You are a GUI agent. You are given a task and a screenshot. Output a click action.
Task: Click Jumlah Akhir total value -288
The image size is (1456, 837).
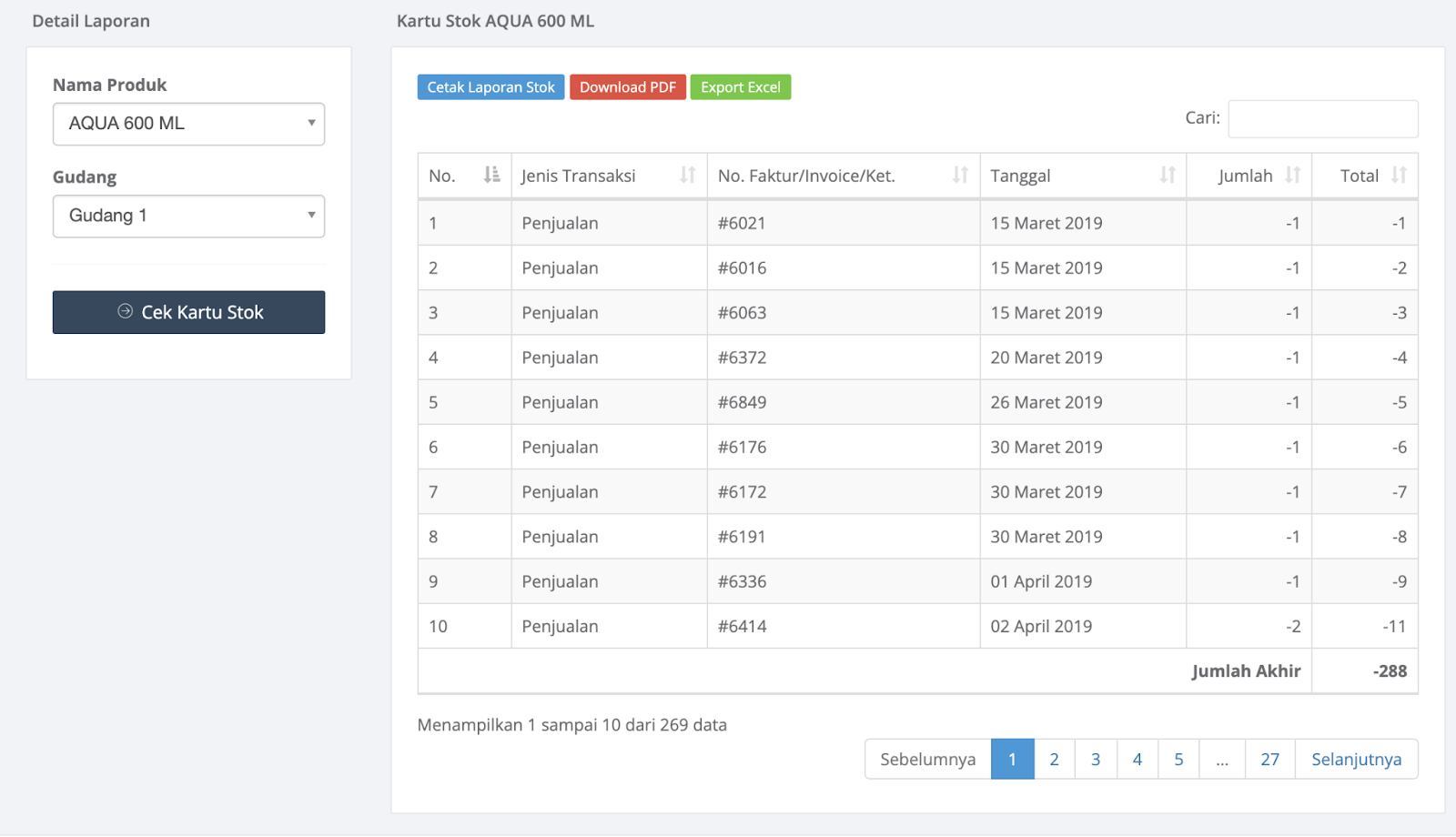1390,671
